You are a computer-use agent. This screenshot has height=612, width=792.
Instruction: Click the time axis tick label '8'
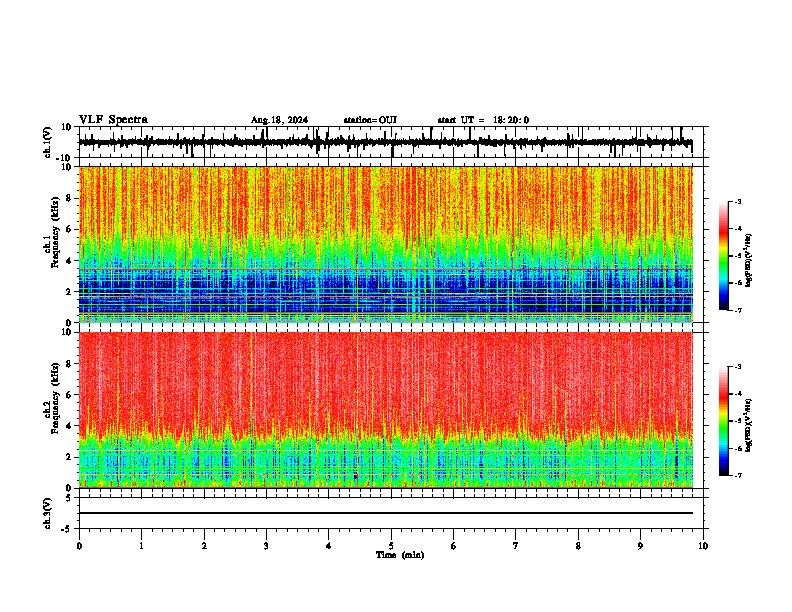[578, 546]
